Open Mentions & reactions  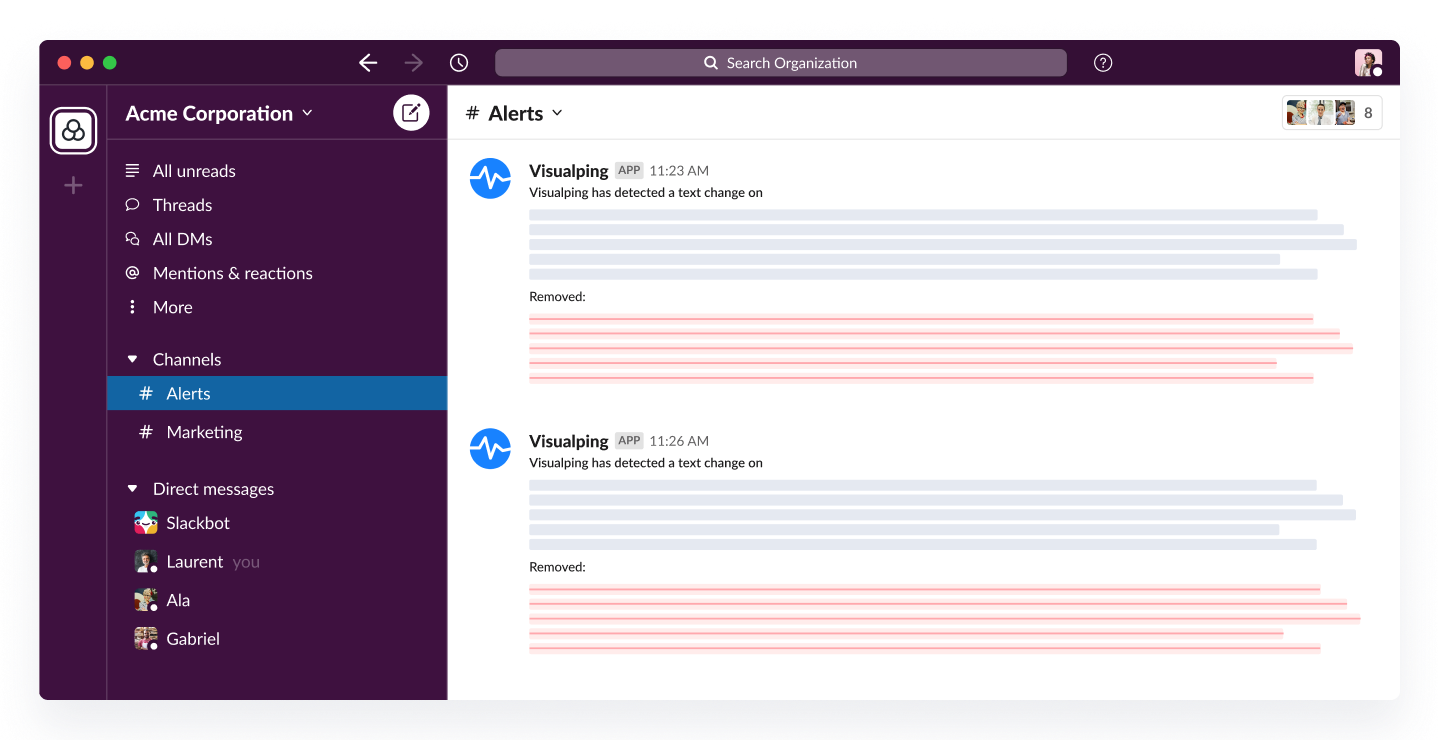(232, 273)
